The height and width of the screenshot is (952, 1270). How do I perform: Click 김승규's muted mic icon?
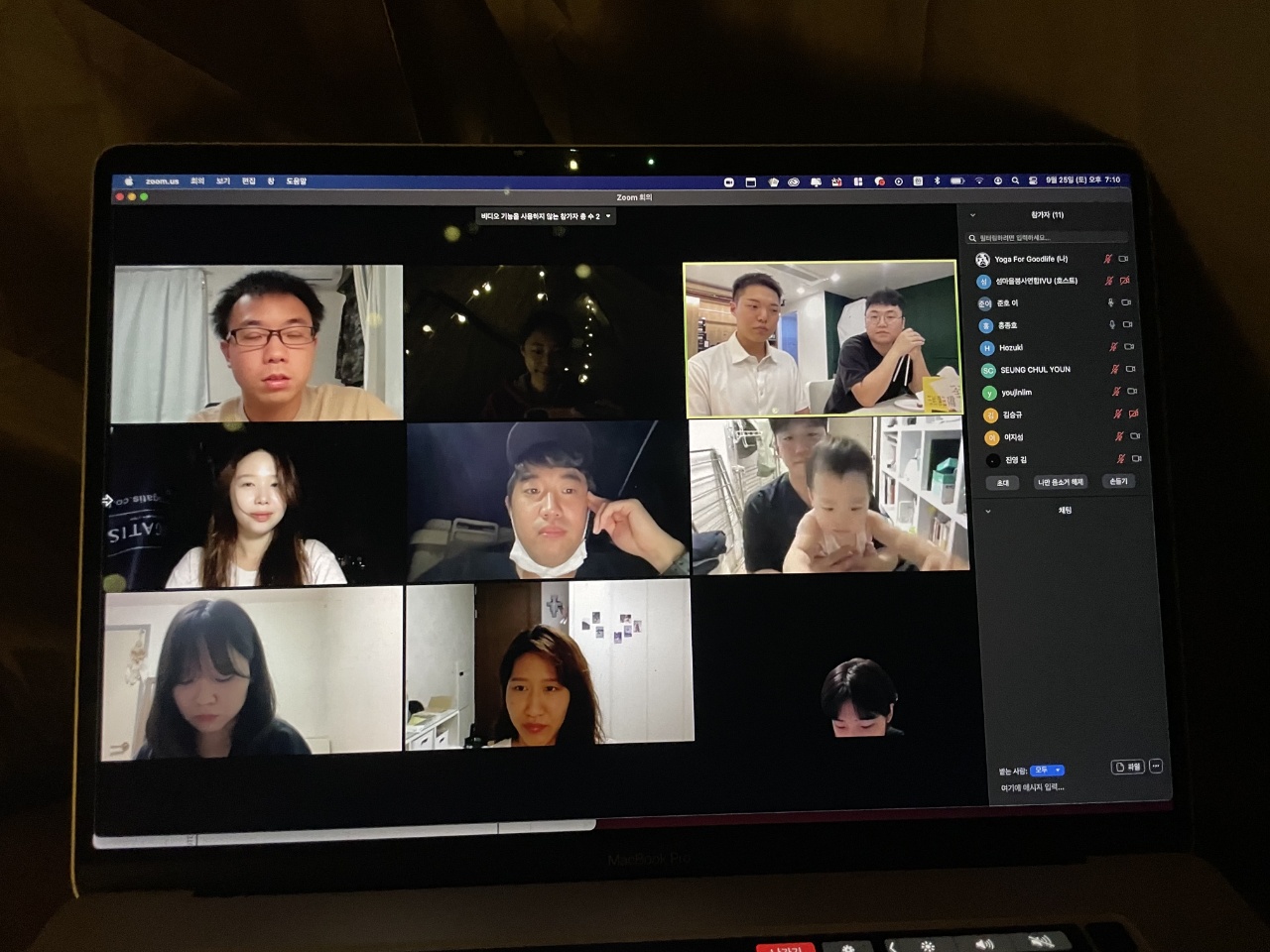point(1117,414)
